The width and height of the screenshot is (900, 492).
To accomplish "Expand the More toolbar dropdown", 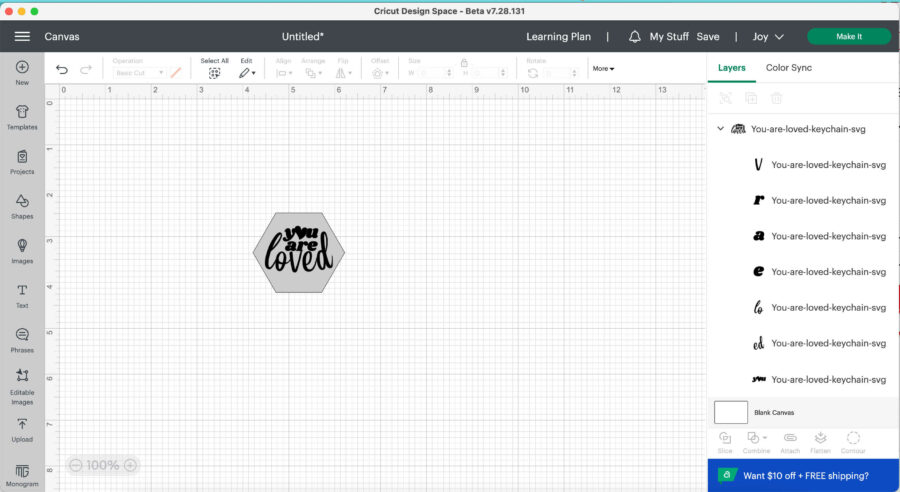I will 603,69.
